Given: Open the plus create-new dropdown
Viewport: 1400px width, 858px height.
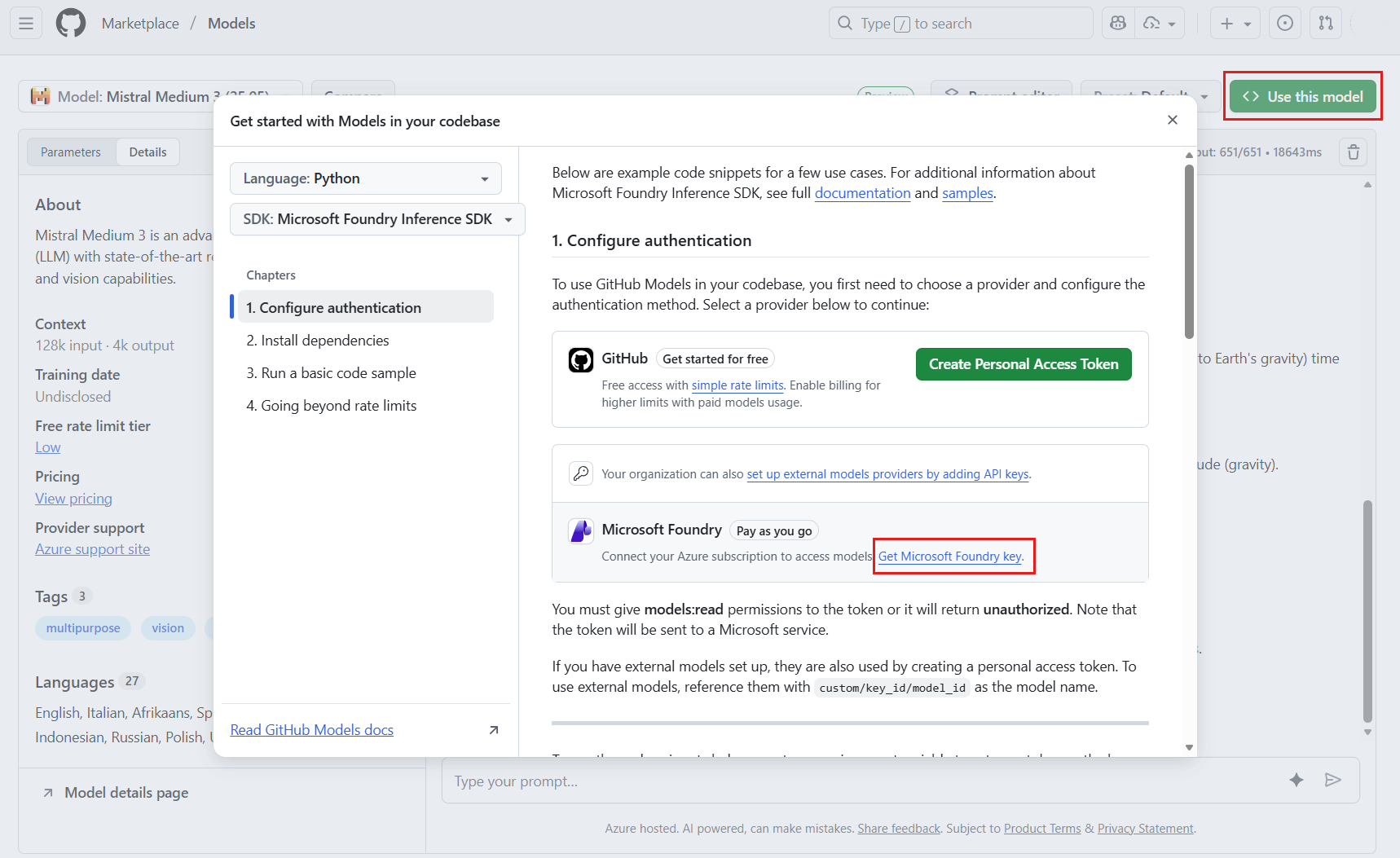Looking at the screenshot, I should coord(1235,24).
